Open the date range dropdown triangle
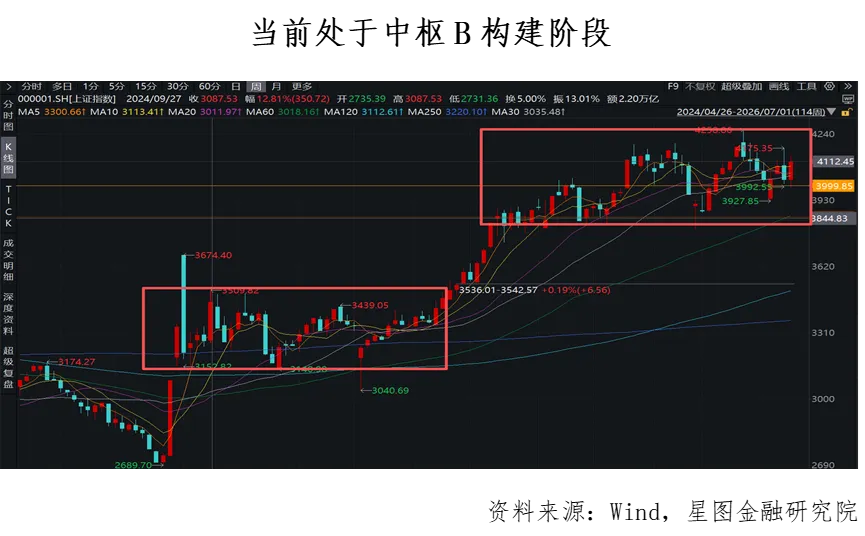Screen dimensions: 865x536 [x=831, y=112]
